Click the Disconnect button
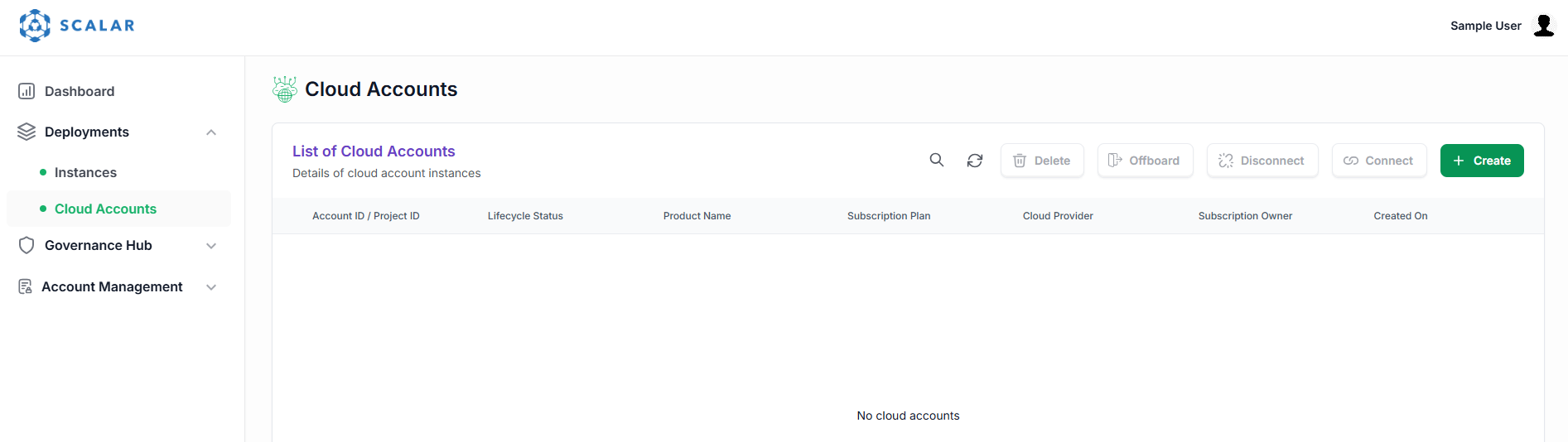Image resolution: width=1568 pixels, height=442 pixels. click(1262, 161)
